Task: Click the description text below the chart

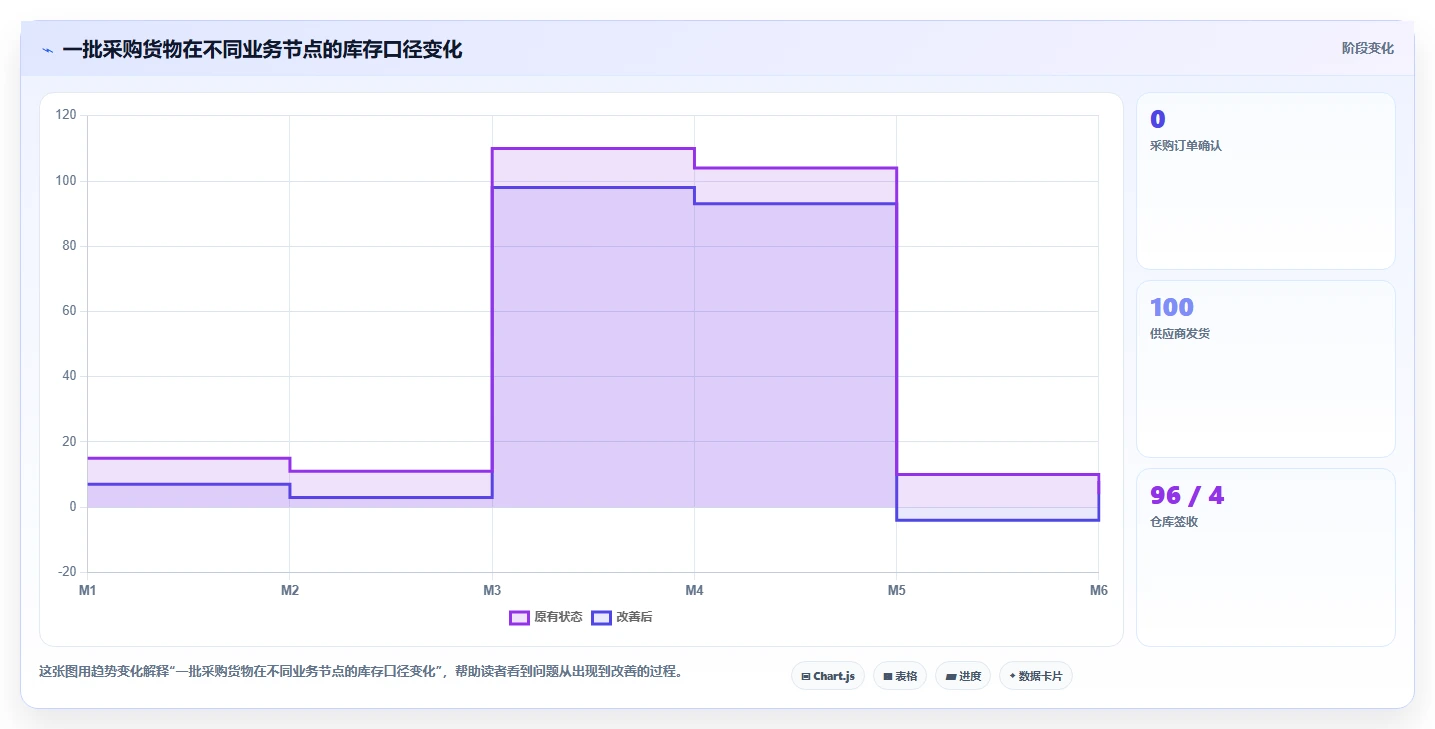Action: 363,672
